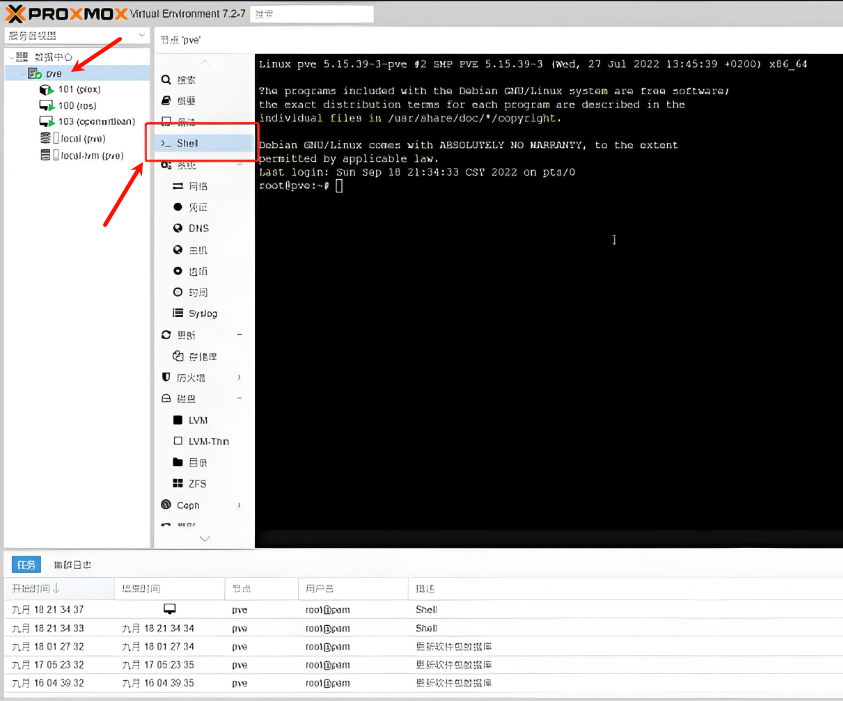Expand the Firewall submenu arrow

click(239, 377)
